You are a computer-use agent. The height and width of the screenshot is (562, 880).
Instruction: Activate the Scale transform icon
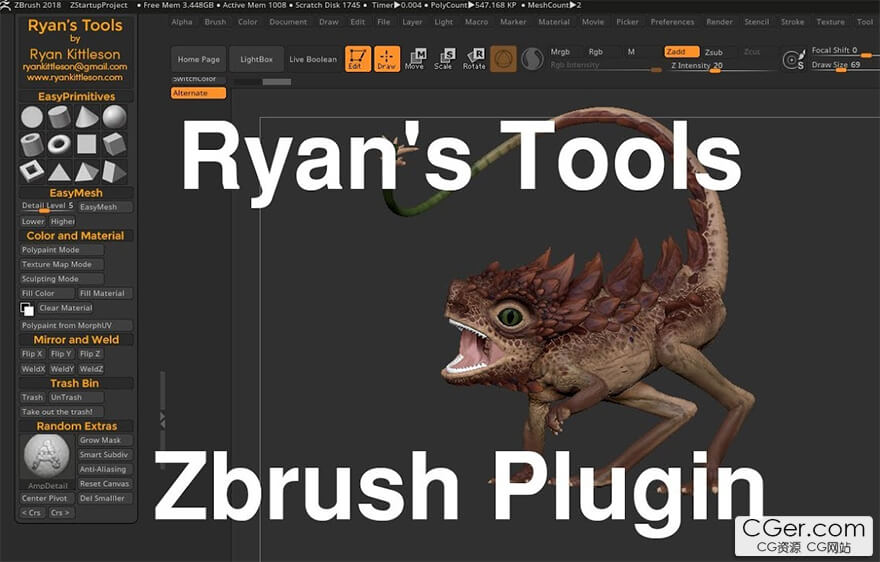point(444,59)
